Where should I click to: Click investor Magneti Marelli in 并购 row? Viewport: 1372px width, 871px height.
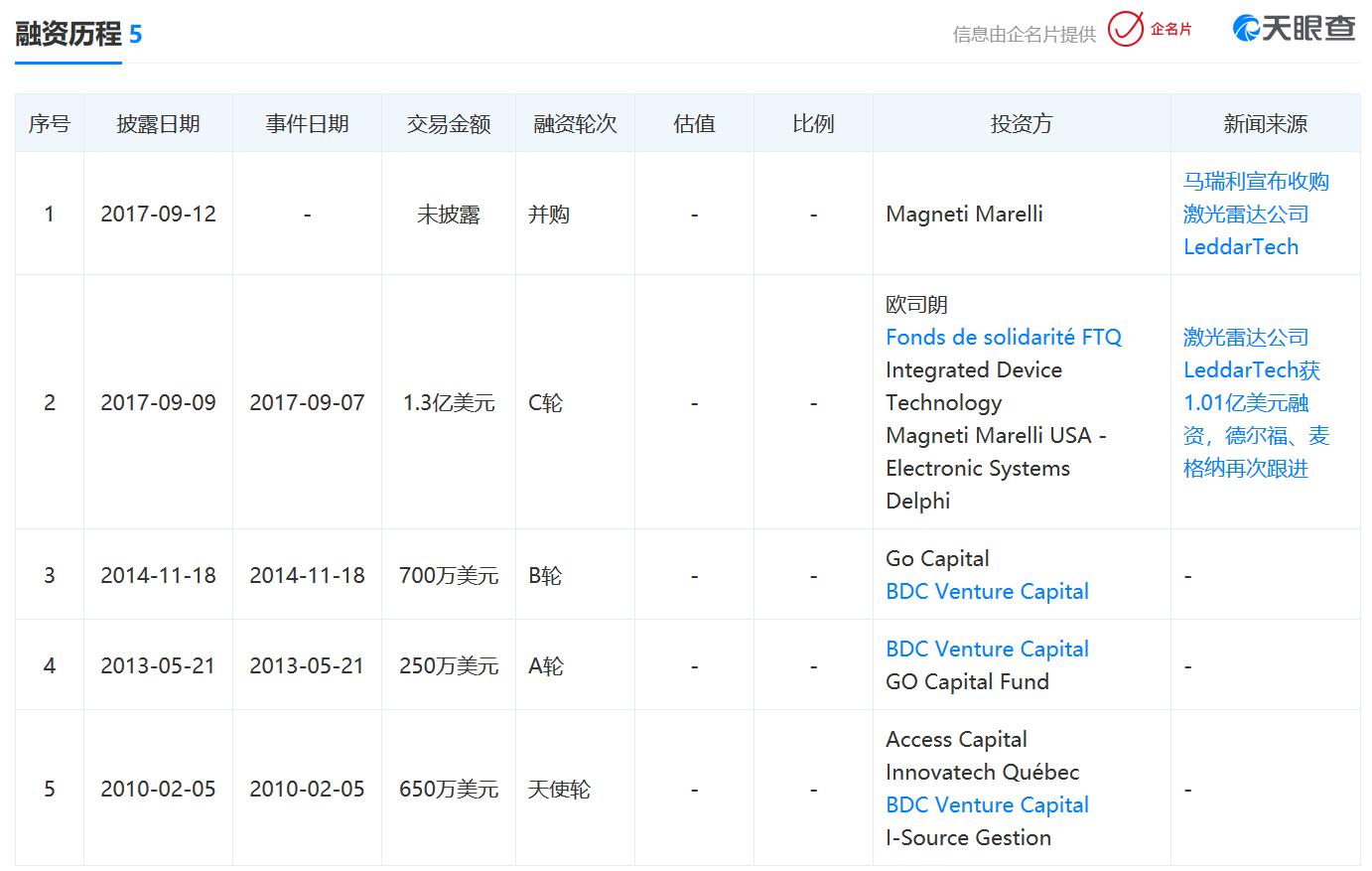(964, 214)
